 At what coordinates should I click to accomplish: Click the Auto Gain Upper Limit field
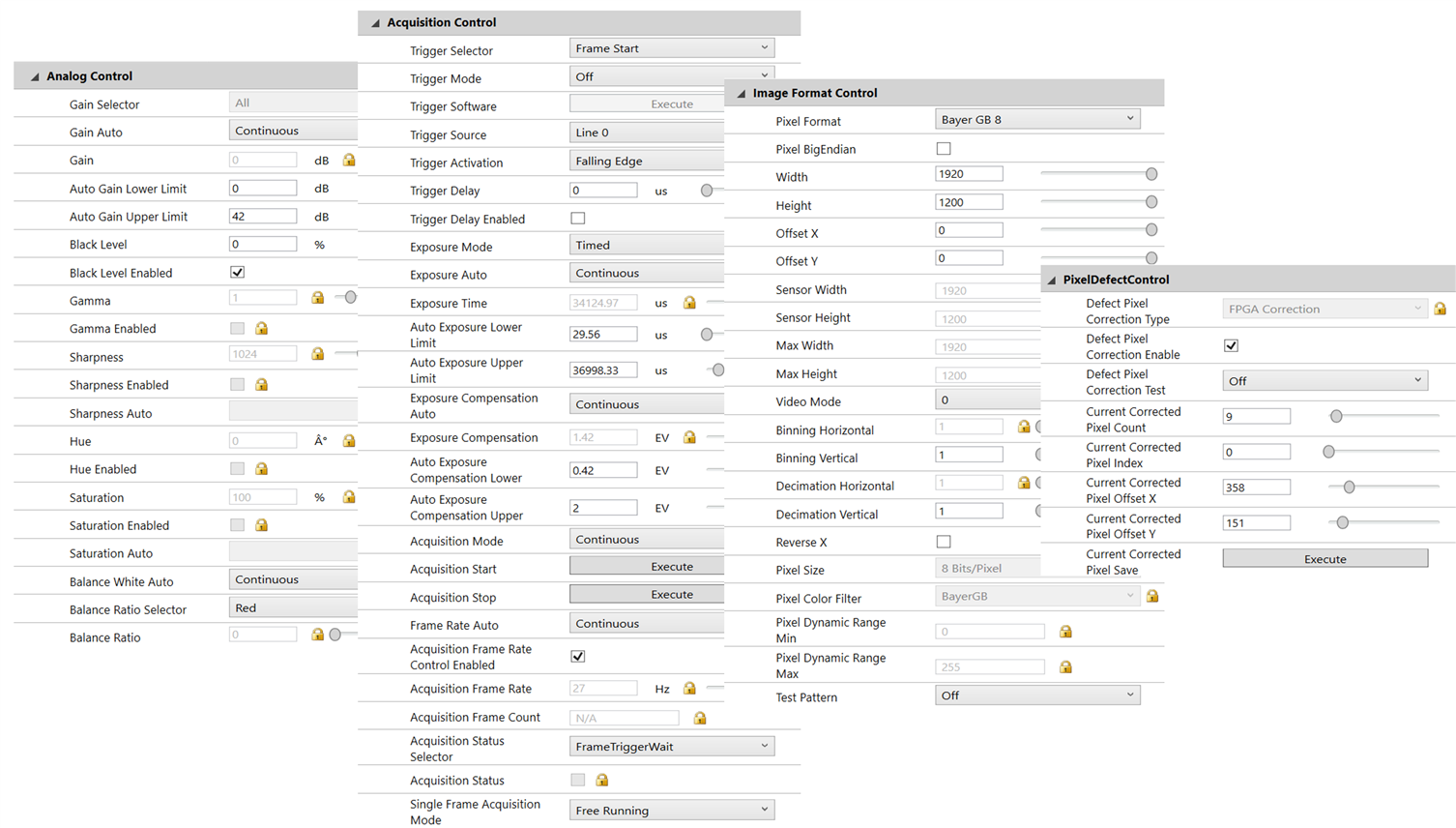263,216
